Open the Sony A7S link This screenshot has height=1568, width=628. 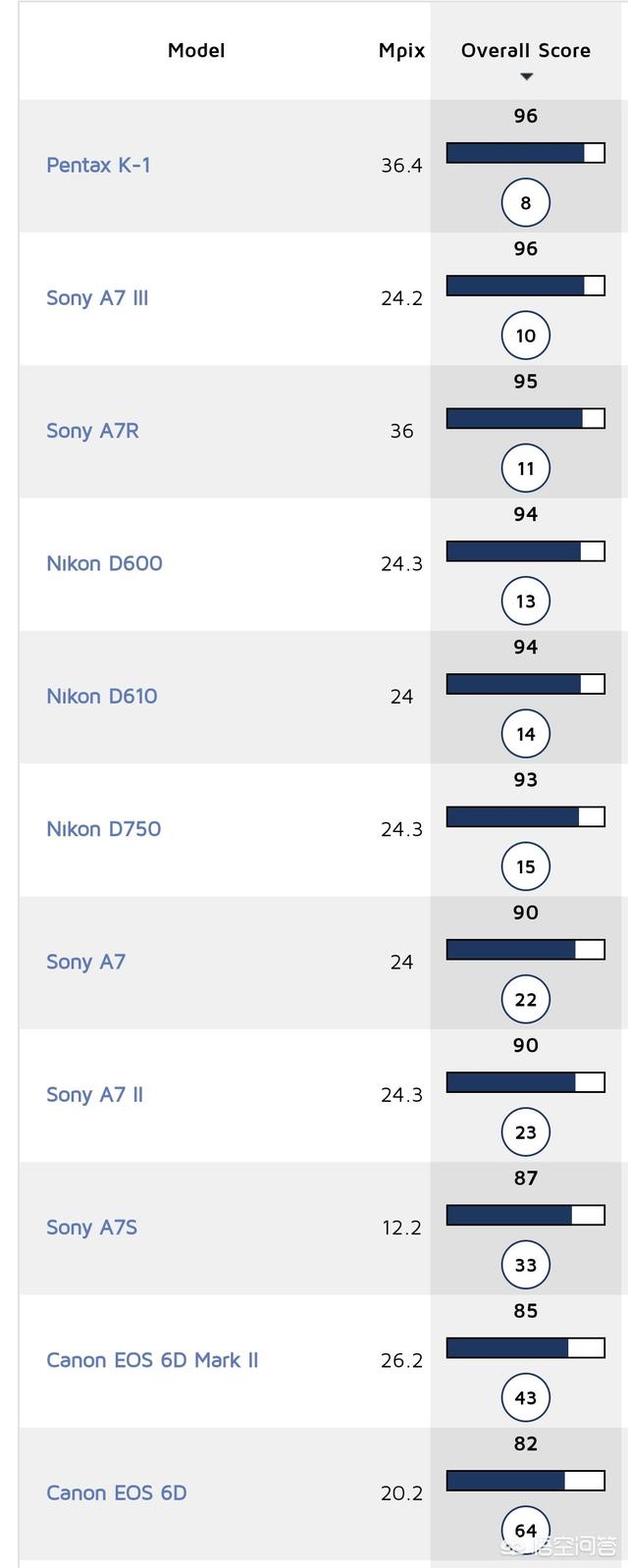(91, 1228)
